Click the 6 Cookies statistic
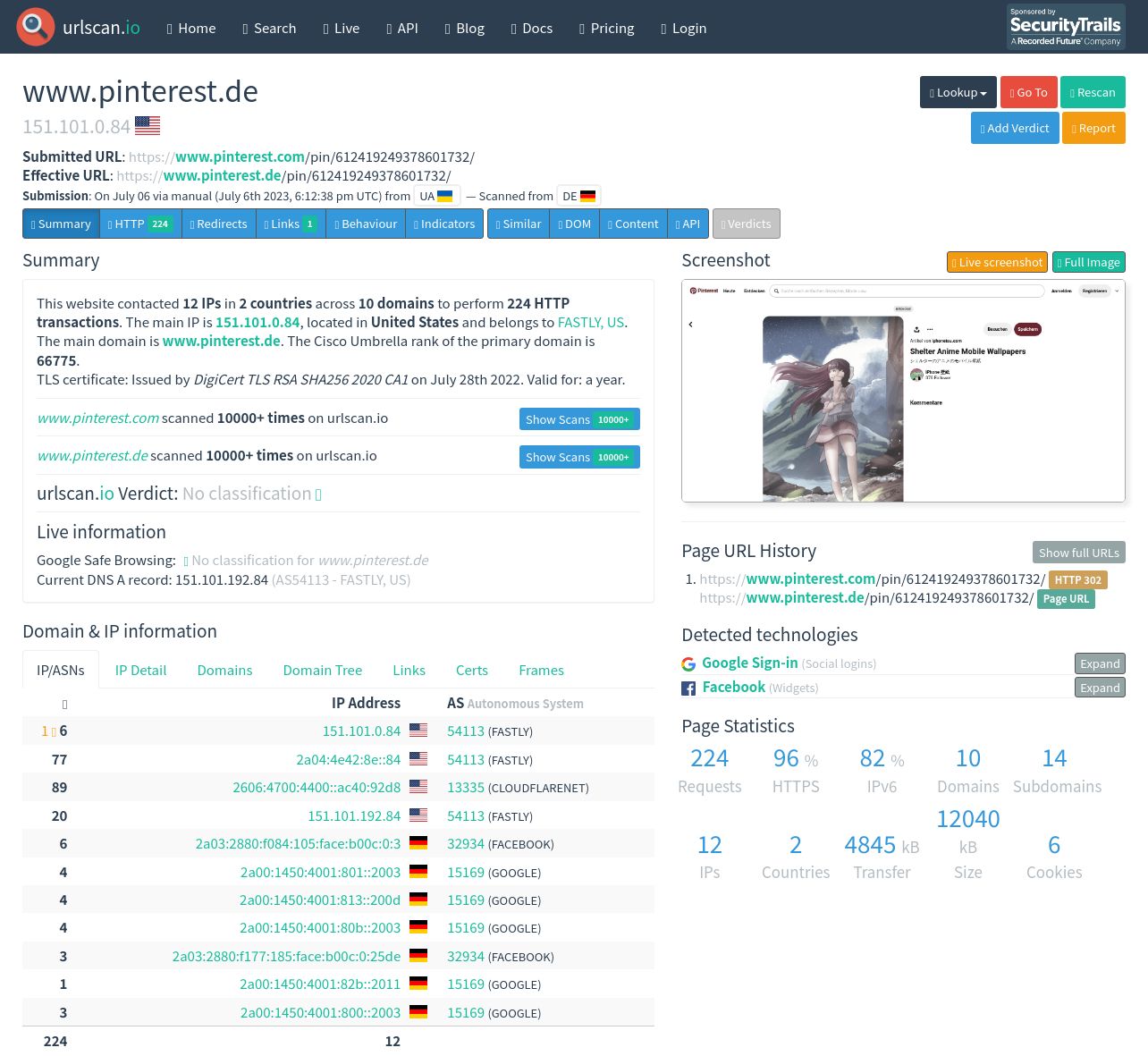 pyautogui.click(x=1054, y=857)
